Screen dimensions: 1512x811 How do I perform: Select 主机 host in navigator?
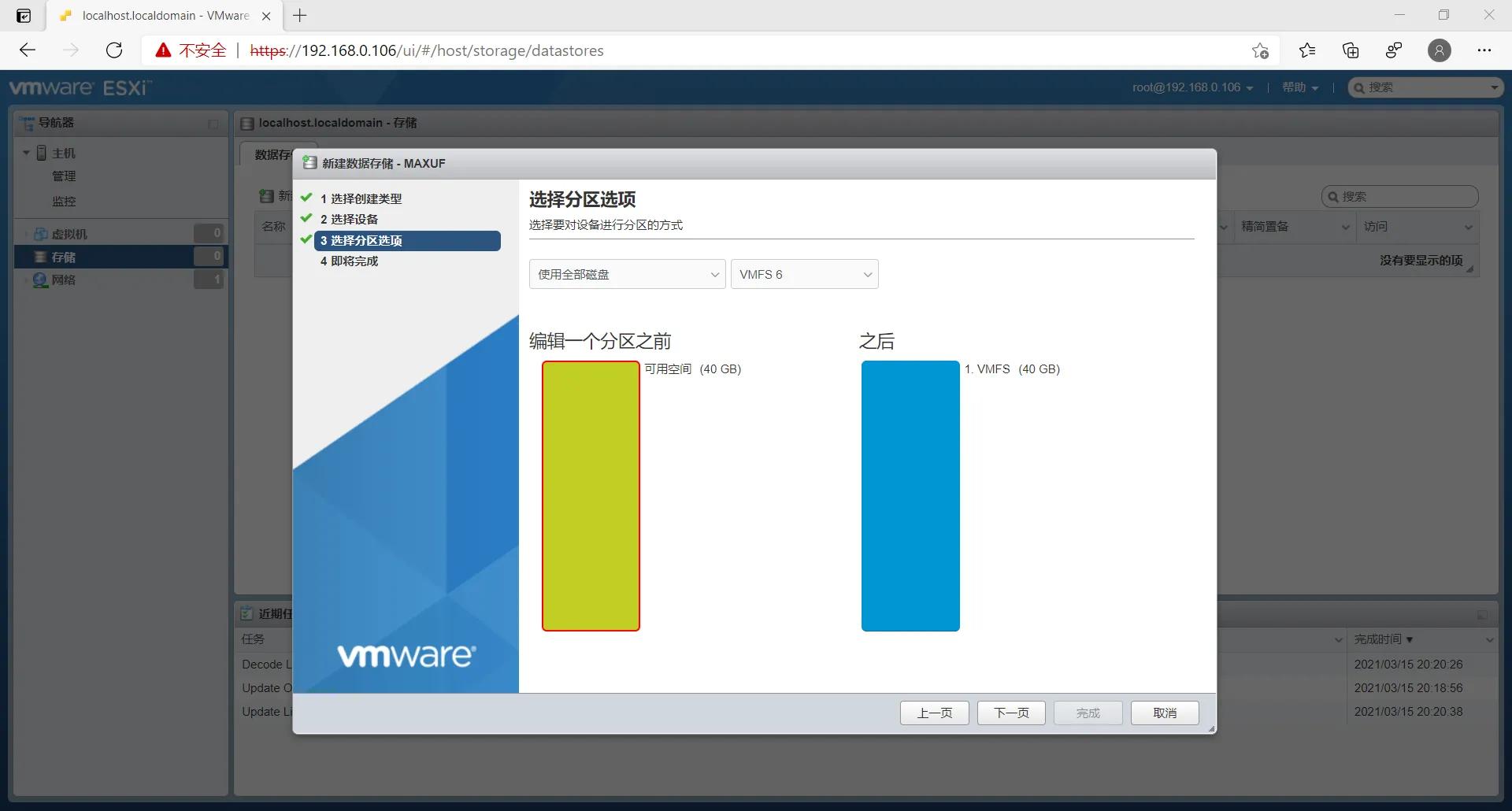click(x=64, y=153)
